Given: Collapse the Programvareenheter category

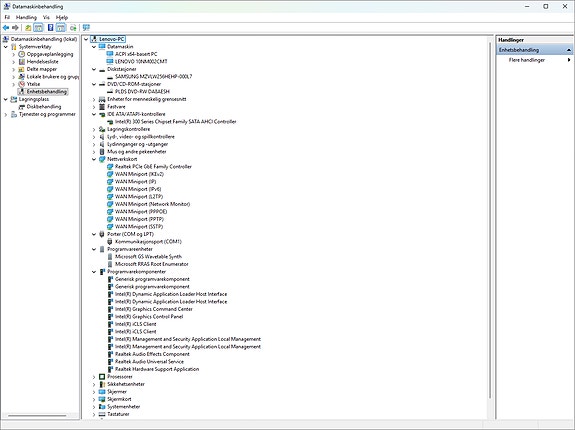Looking at the screenshot, I should click(94, 249).
